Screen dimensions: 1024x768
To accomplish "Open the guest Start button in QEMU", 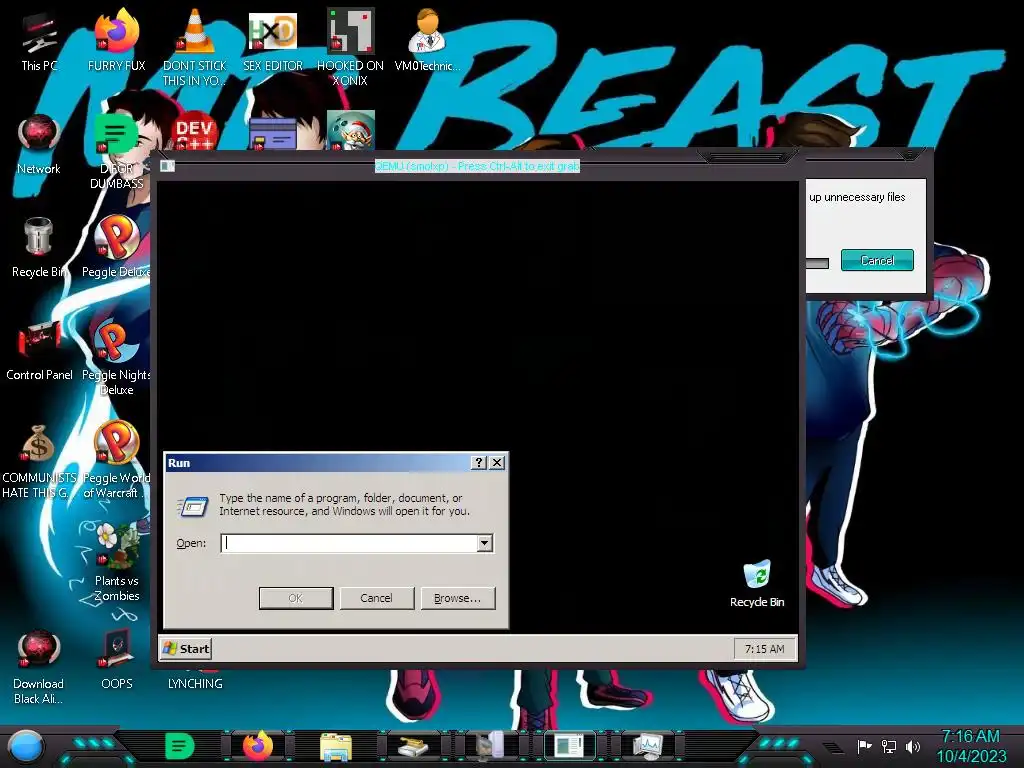I will (x=186, y=648).
